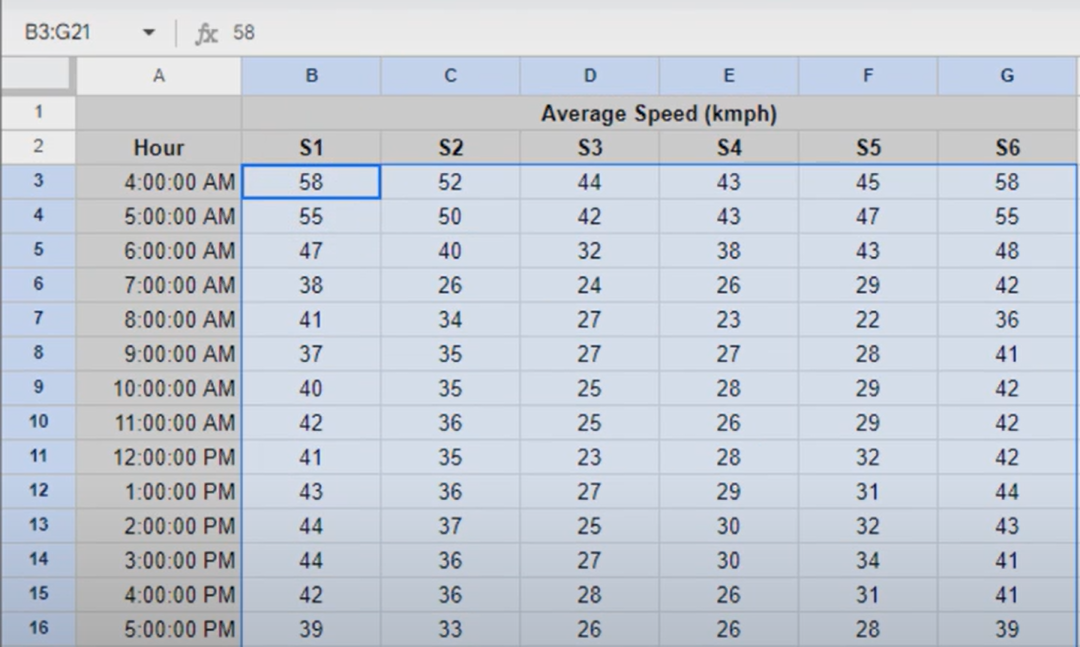Select row 2 header
The width and height of the screenshot is (1080, 647).
tap(38, 147)
